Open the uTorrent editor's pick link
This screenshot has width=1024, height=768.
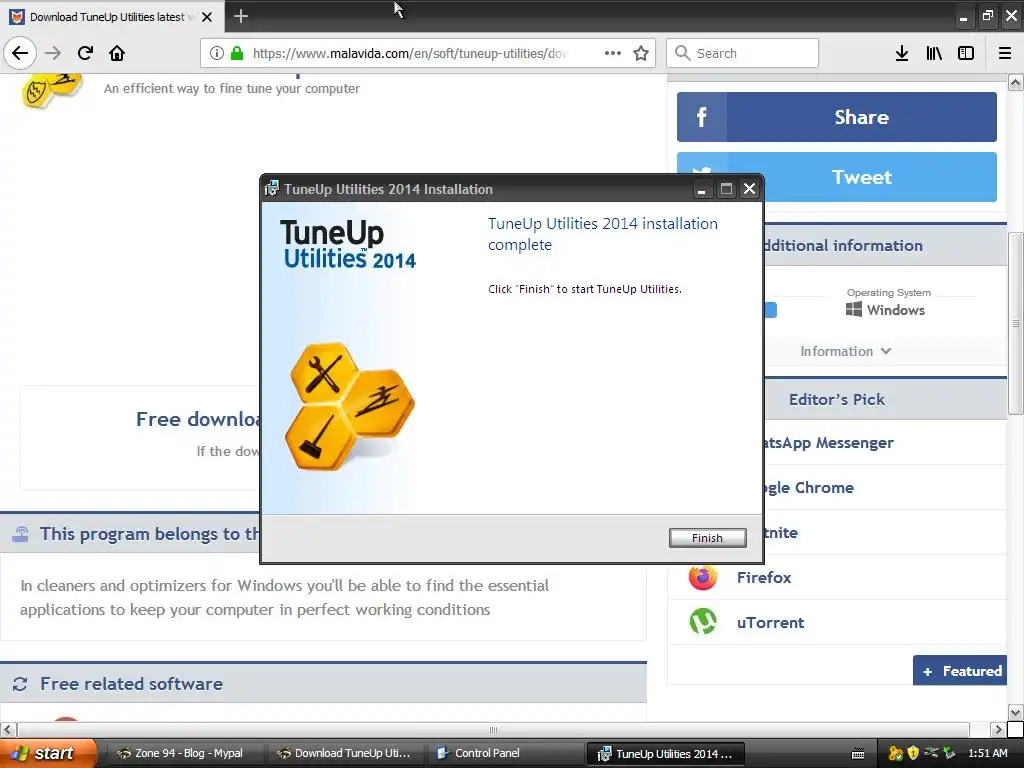(x=771, y=622)
